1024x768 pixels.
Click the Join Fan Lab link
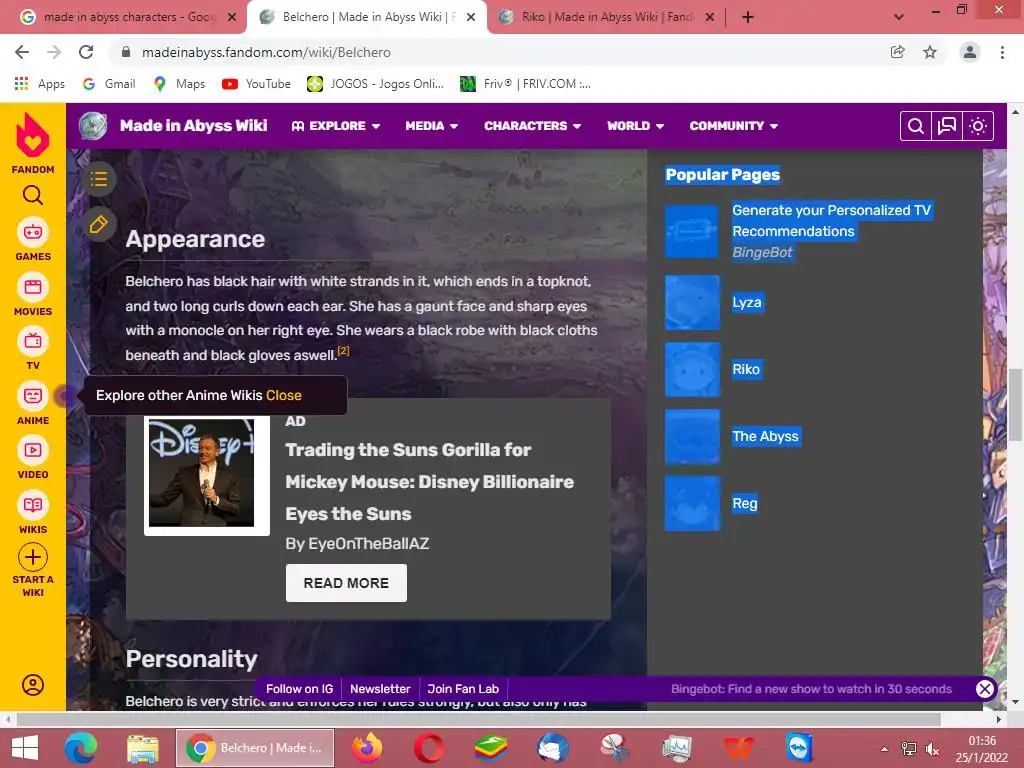click(463, 688)
